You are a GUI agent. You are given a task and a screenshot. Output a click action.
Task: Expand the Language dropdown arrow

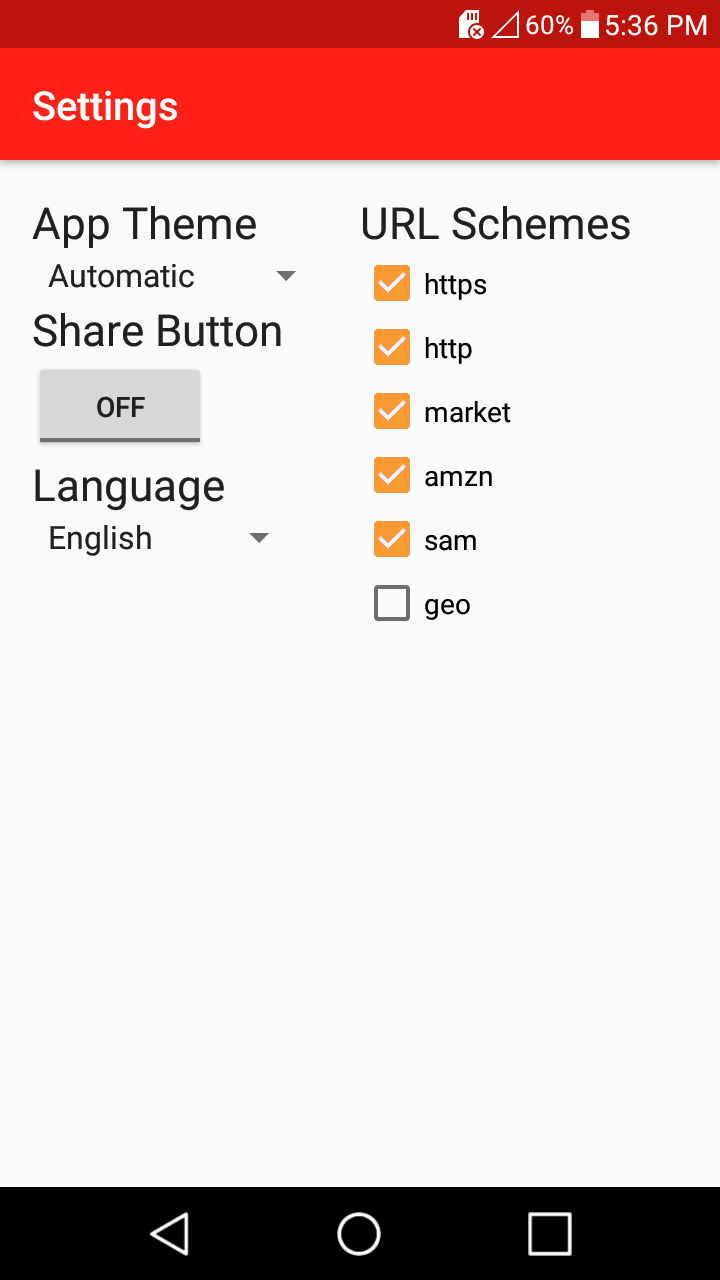(259, 538)
